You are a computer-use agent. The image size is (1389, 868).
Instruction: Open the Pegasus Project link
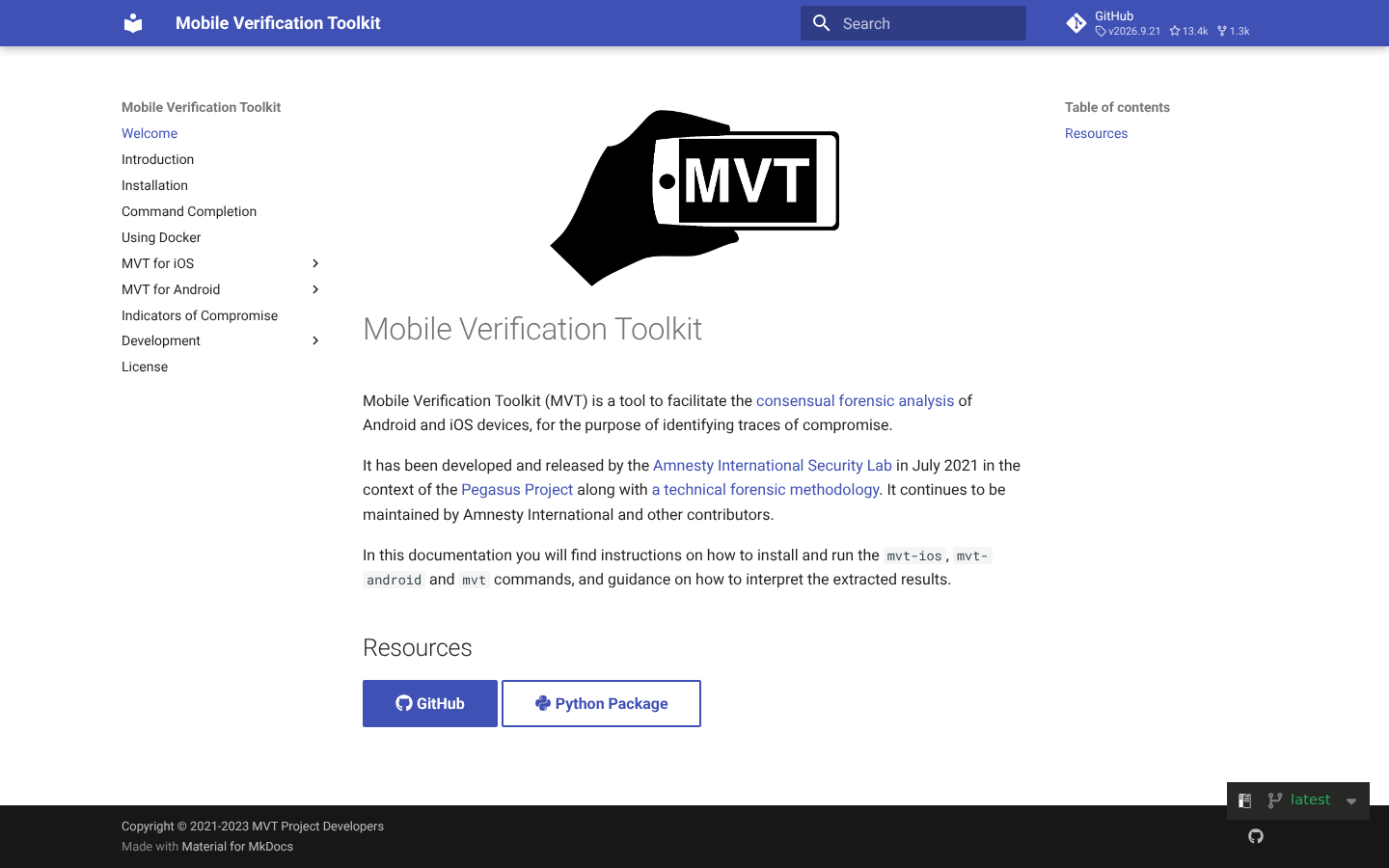tap(517, 489)
